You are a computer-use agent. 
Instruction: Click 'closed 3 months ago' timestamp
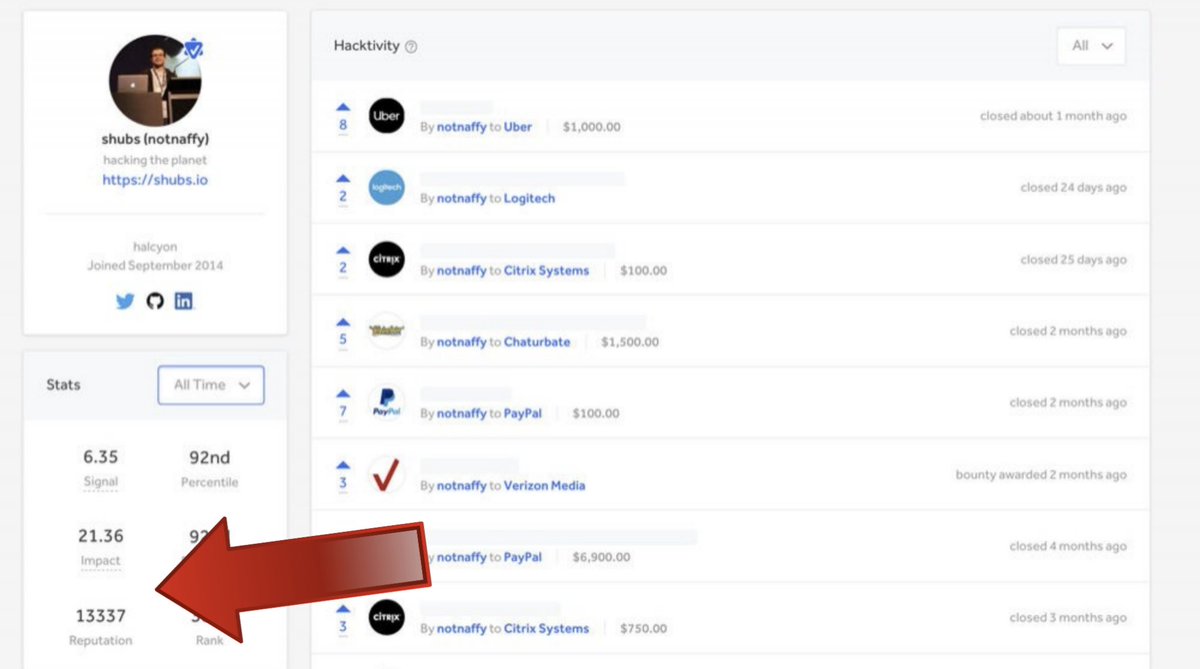pyautogui.click(x=1068, y=618)
